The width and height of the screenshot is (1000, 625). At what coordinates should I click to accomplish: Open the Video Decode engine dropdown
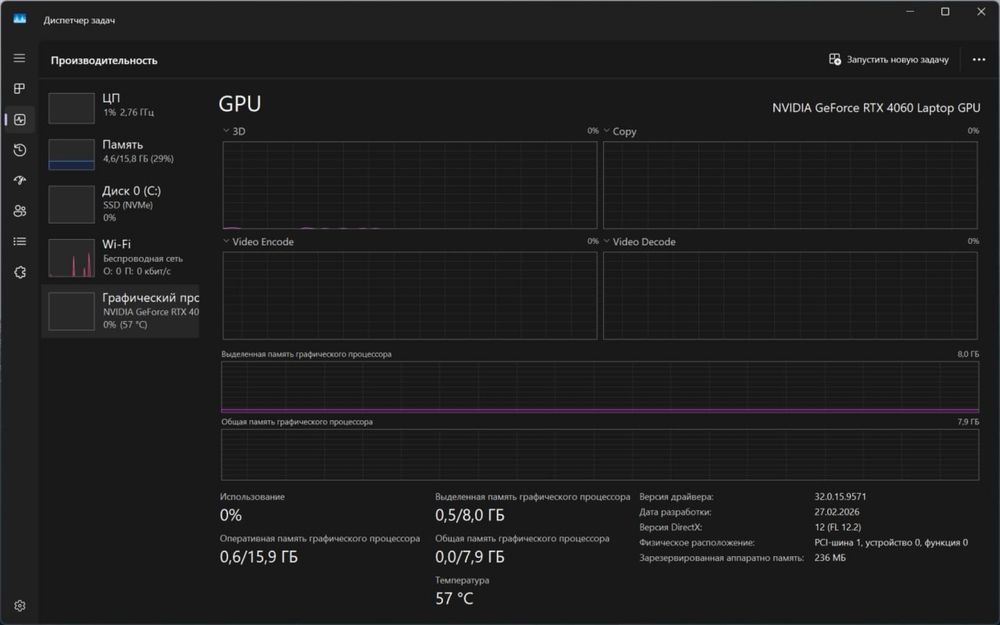pyautogui.click(x=639, y=241)
